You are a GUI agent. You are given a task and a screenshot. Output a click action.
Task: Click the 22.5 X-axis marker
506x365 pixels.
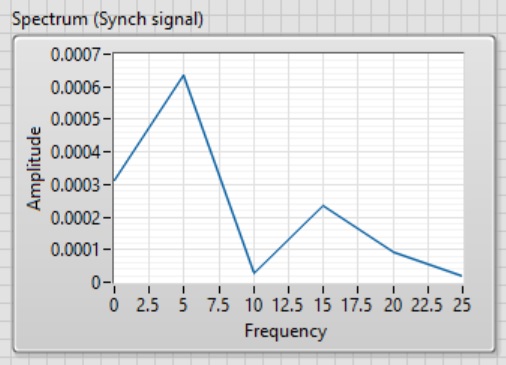pyautogui.click(x=427, y=305)
